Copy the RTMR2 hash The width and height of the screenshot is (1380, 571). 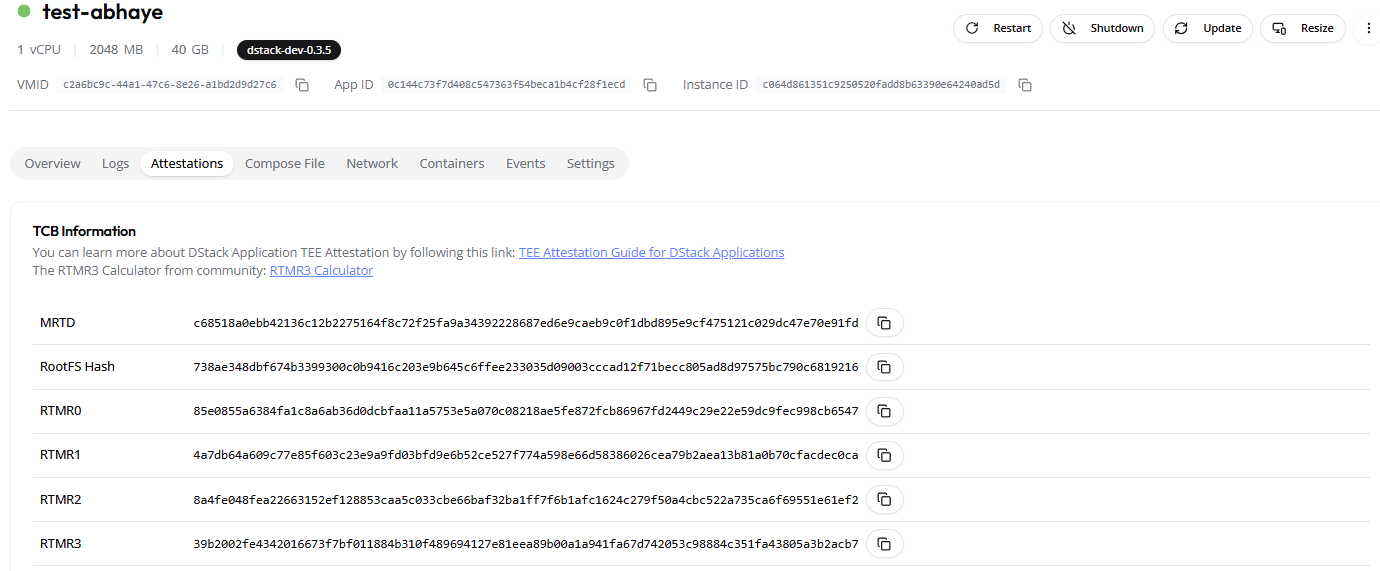(x=884, y=499)
